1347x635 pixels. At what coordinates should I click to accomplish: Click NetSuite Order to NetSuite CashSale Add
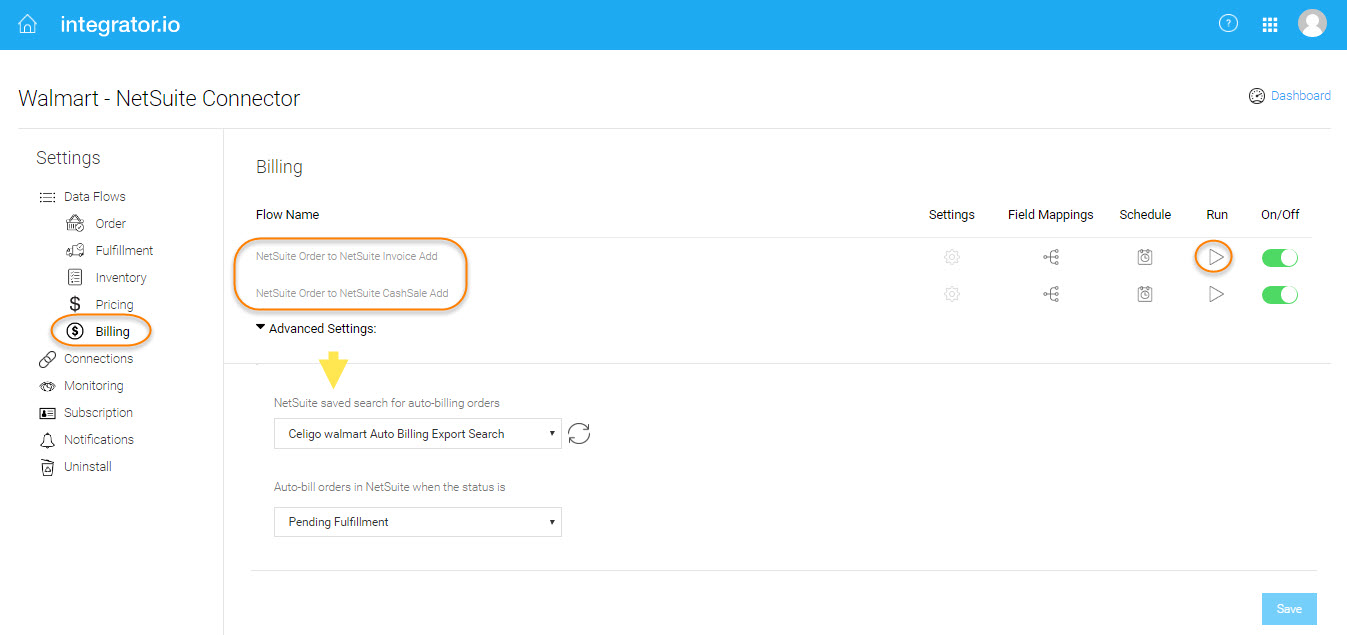(352, 294)
